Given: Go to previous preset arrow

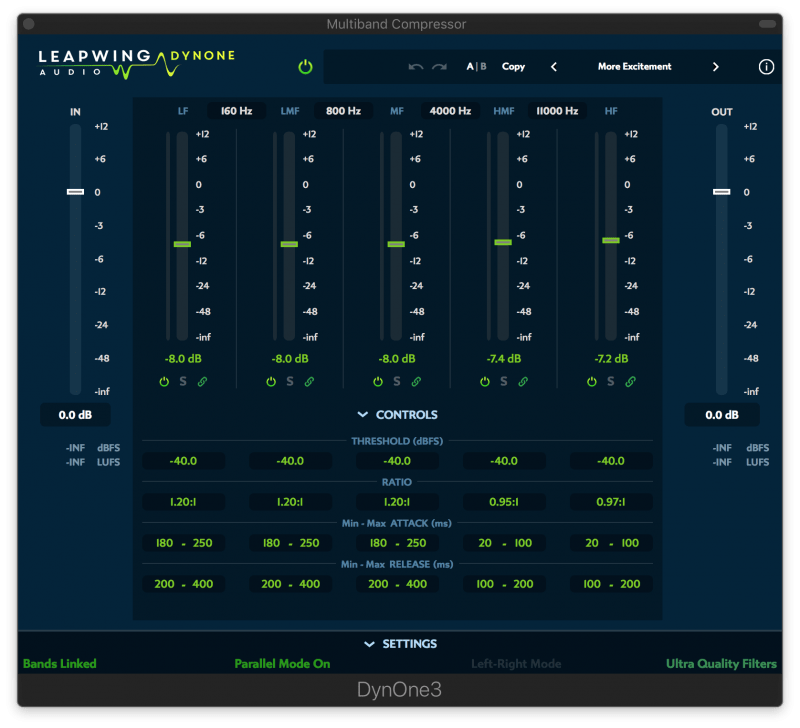Looking at the screenshot, I should [x=554, y=67].
